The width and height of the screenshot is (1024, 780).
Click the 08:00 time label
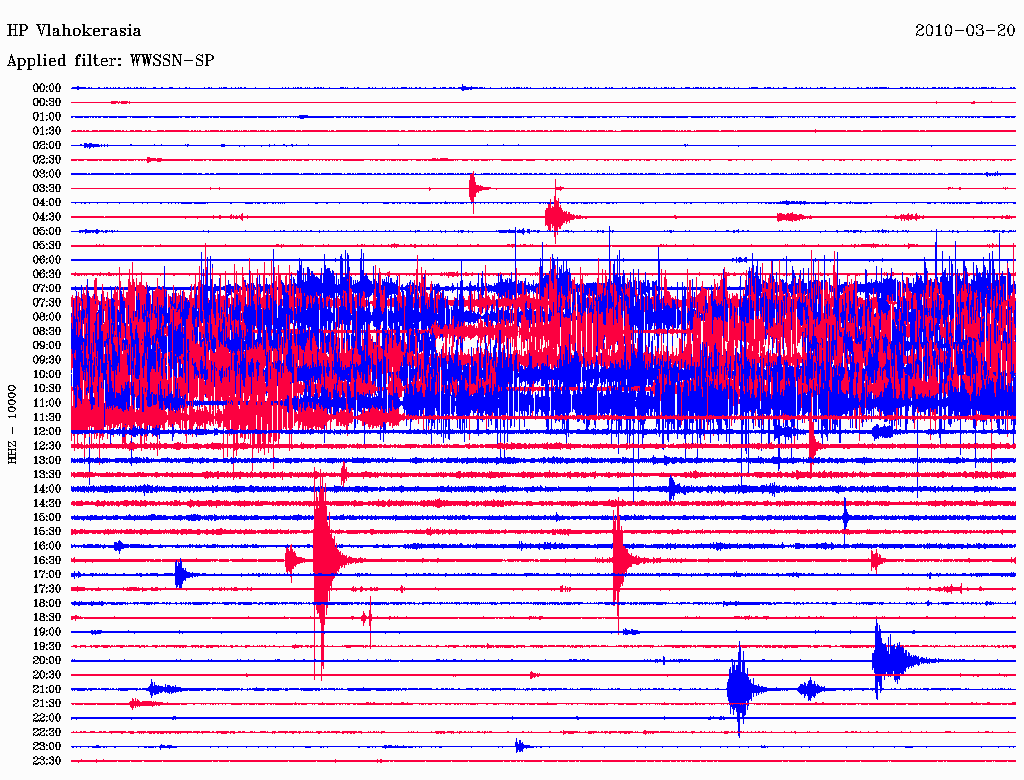click(47, 317)
